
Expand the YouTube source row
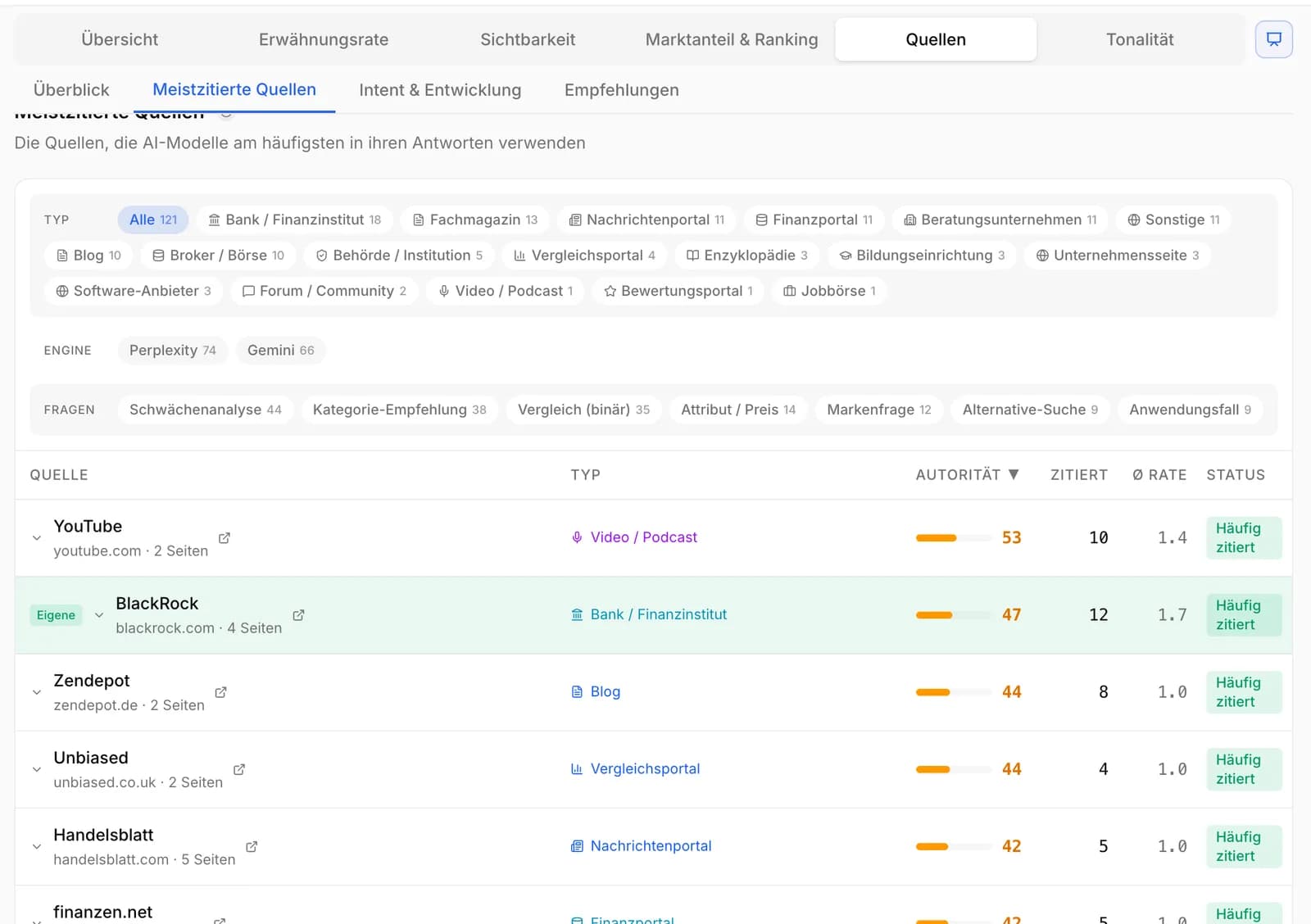point(37,538)
